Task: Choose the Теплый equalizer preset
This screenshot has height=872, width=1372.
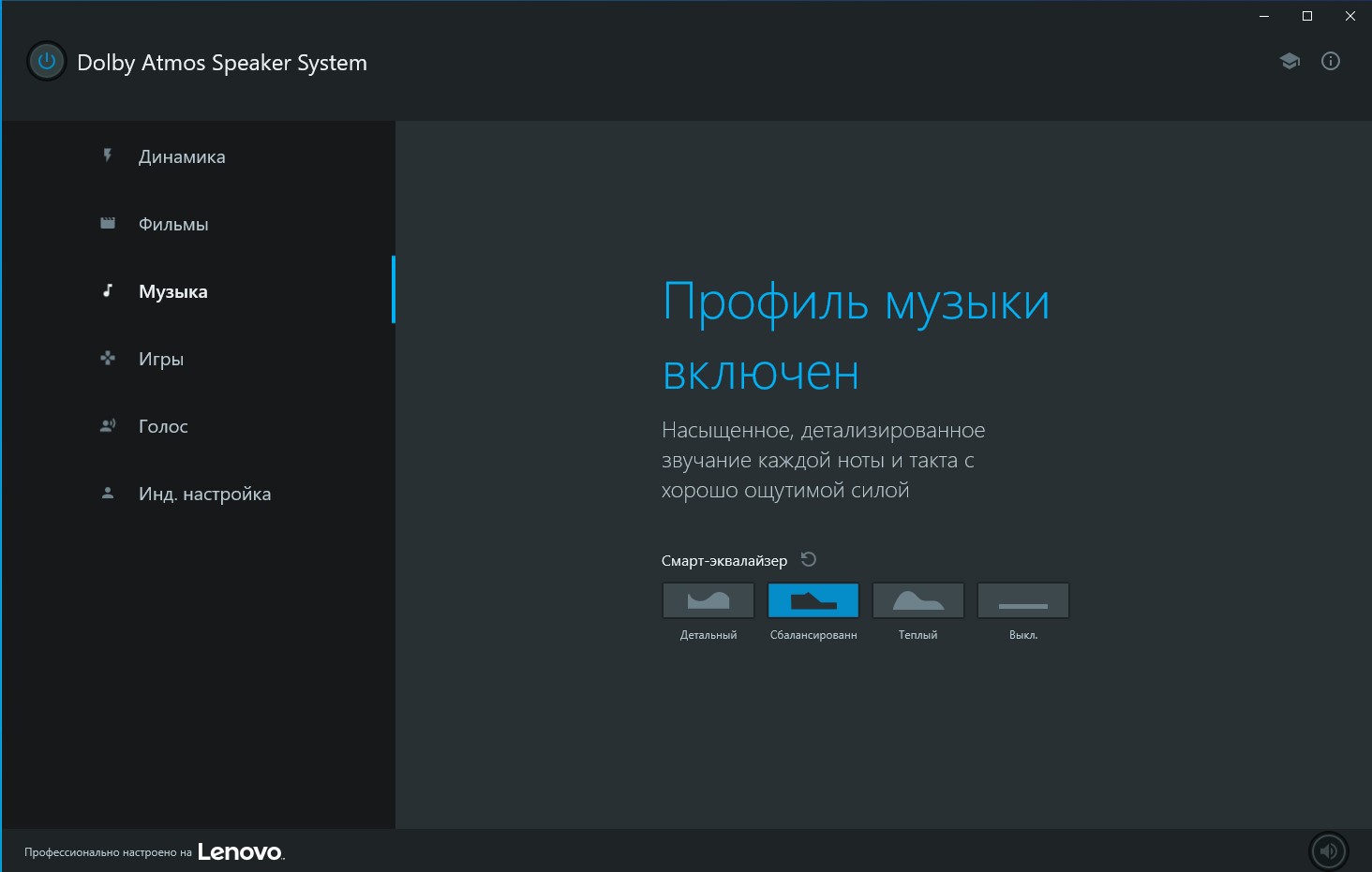Action: pos(918,600)
